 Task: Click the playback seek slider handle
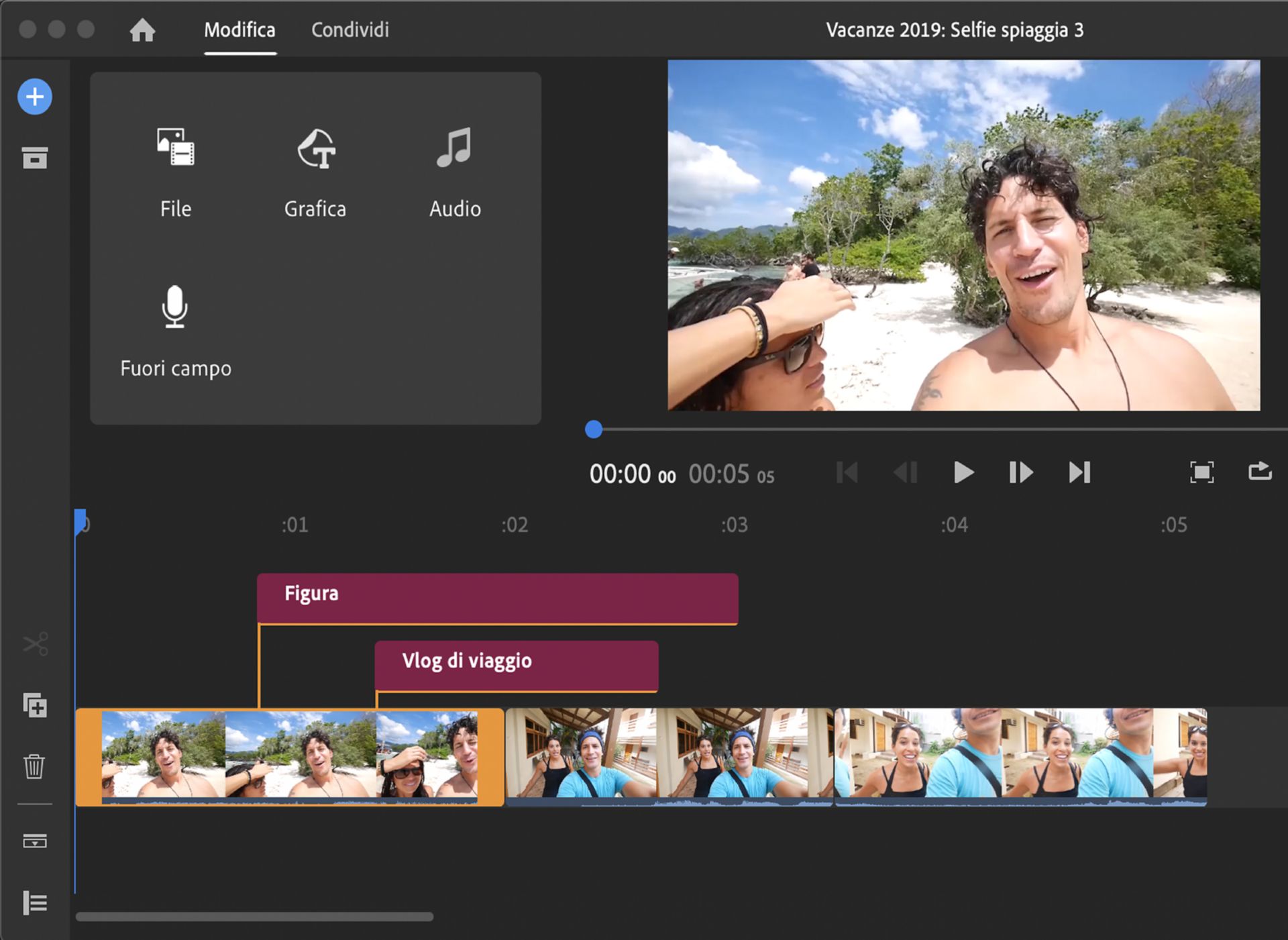pos(593,430)
